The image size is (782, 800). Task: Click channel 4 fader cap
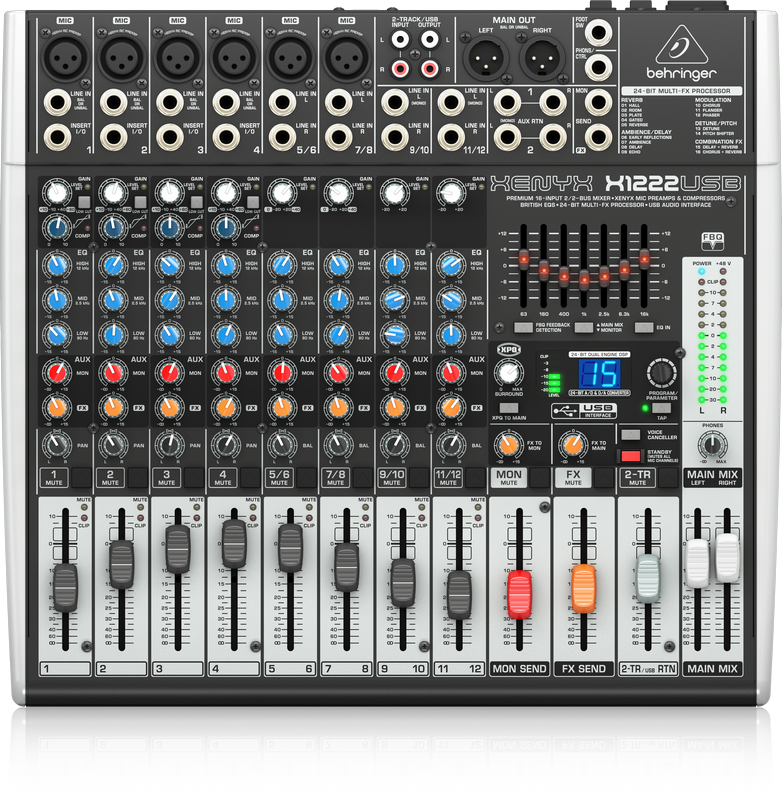234,543
